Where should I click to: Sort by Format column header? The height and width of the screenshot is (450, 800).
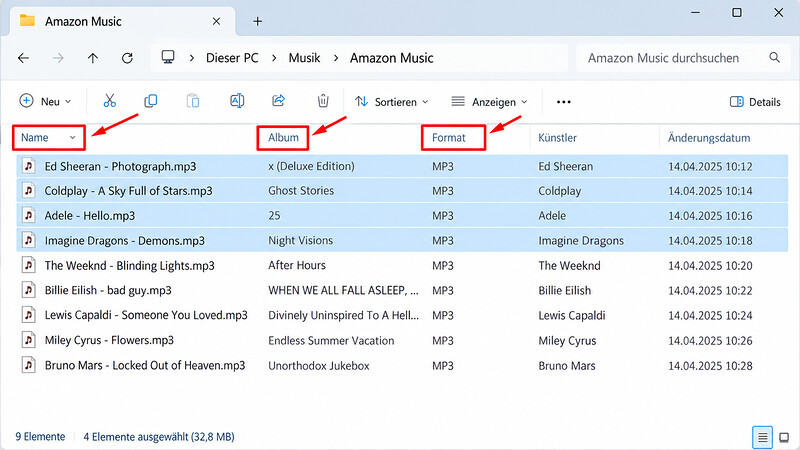click(448, 138)
